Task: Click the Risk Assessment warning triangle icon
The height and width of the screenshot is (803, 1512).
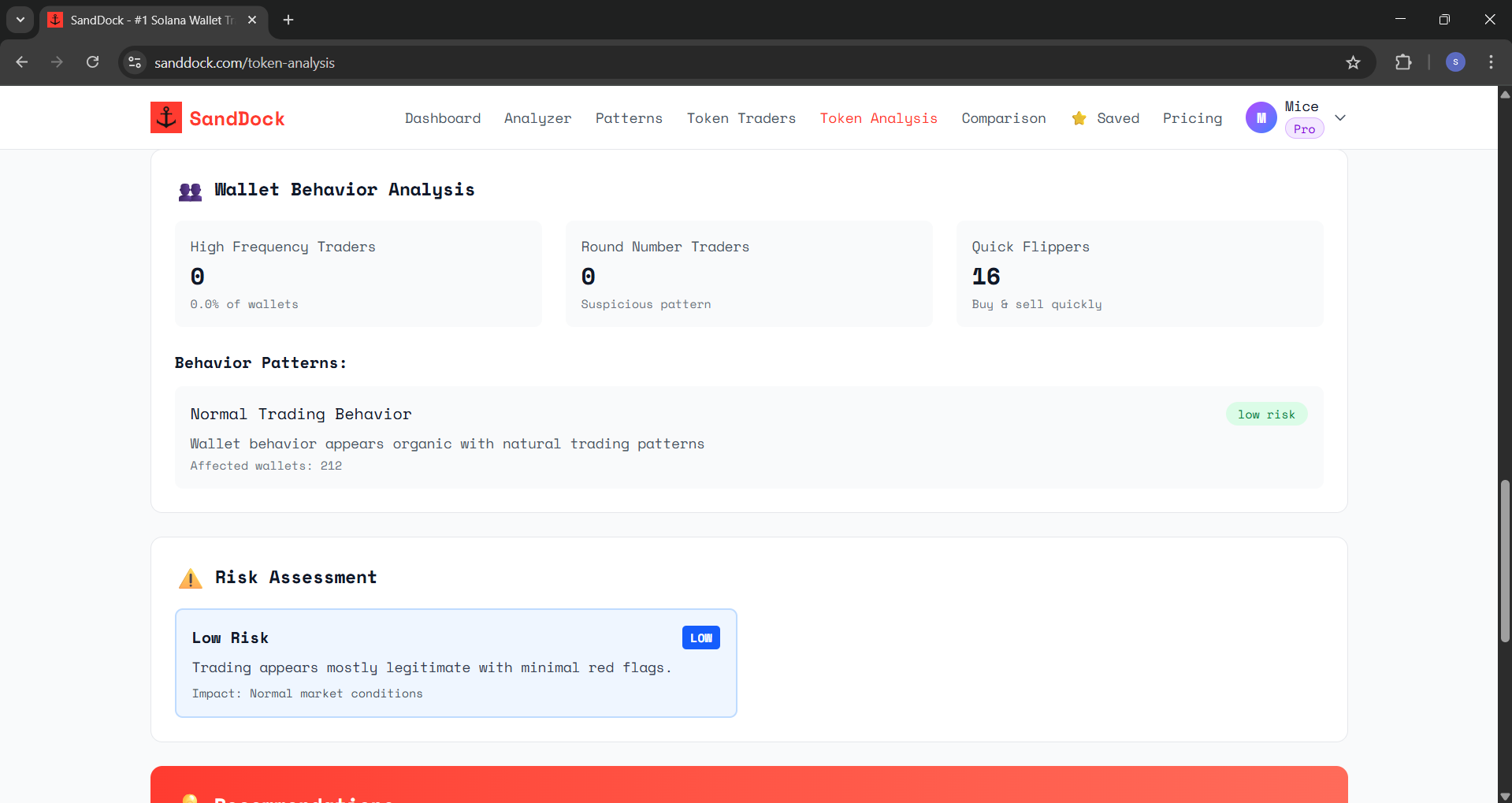Action: click(190, 578)
